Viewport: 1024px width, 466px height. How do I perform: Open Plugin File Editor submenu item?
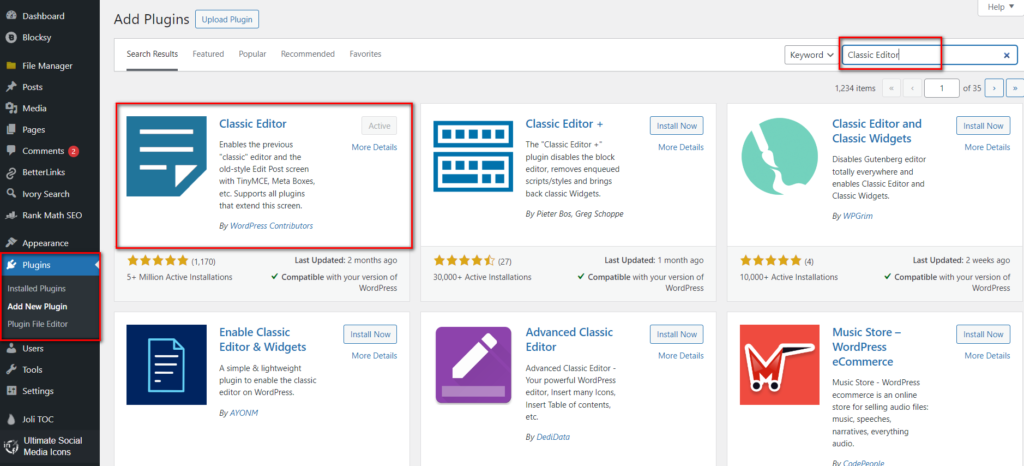pos(37,324)
